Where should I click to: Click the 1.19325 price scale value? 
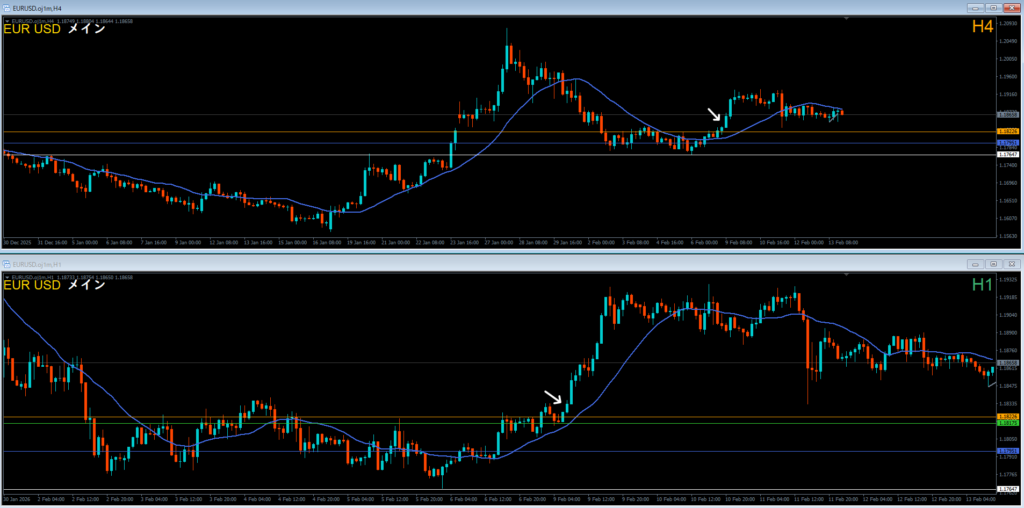tap(1006, 279)
